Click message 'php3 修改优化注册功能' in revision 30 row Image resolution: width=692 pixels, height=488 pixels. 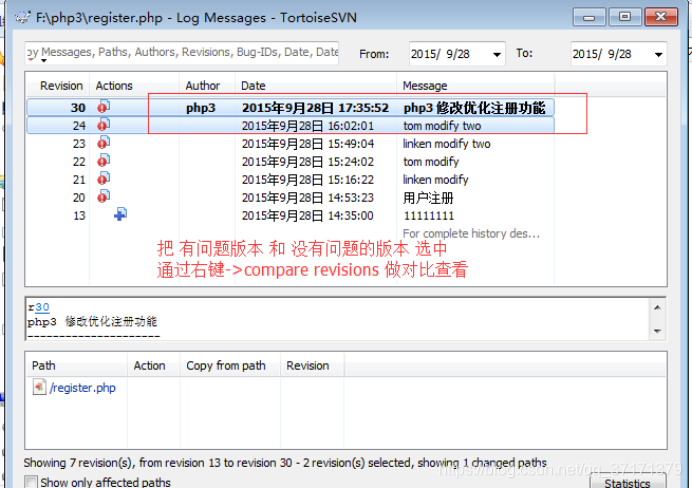tap(474, 108)
